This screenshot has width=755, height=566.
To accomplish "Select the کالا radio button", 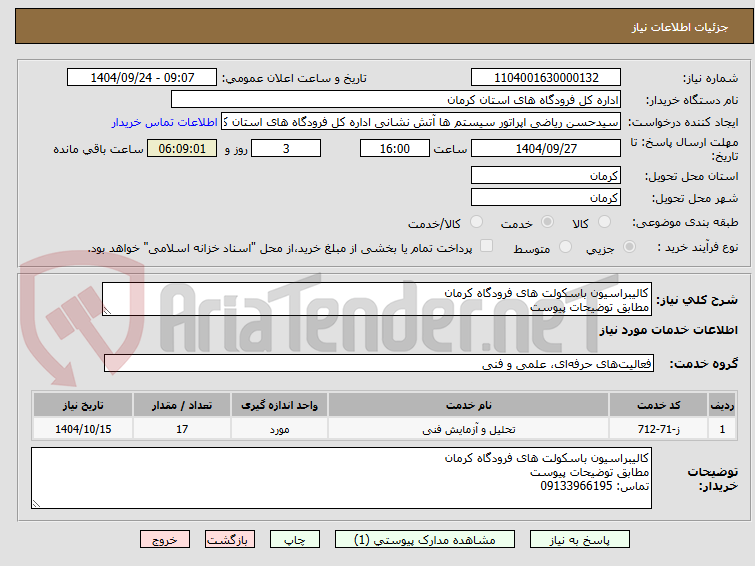I will tap(604, 222).
